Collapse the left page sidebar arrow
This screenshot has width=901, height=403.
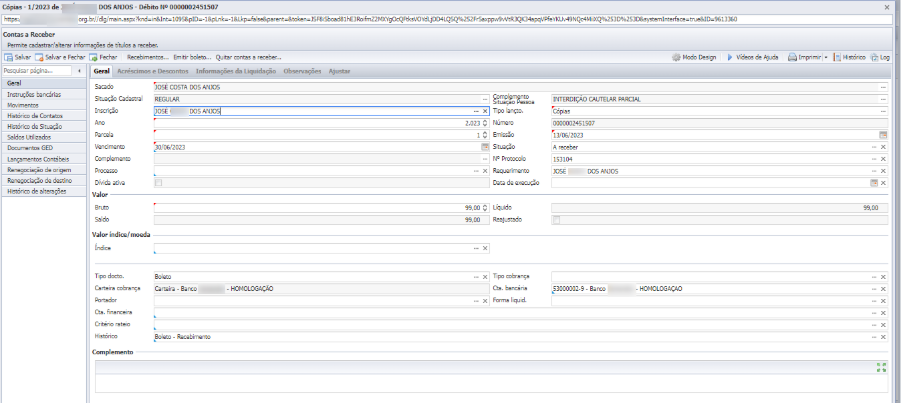click(79, 71)
